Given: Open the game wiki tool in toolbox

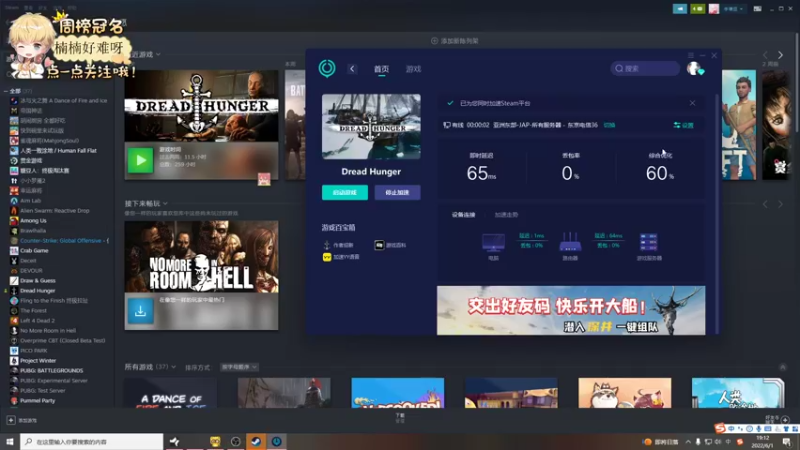Looking at the screenshot, I should coord(391,245).
